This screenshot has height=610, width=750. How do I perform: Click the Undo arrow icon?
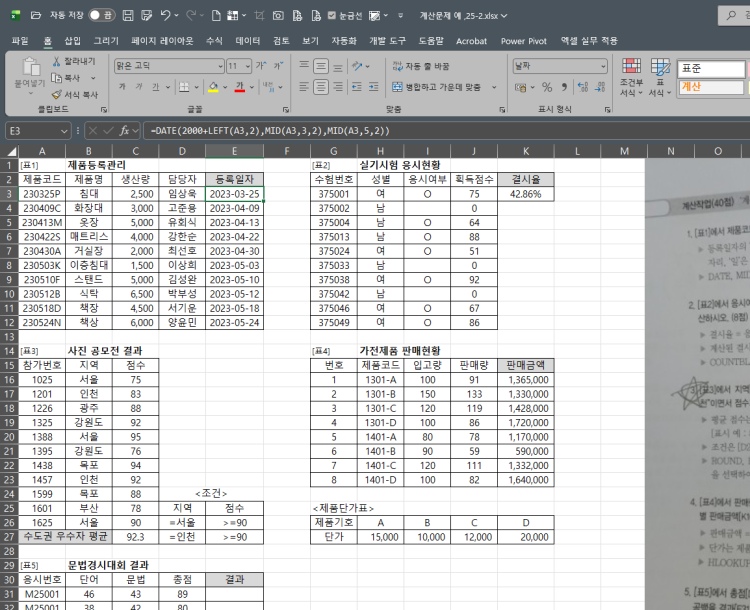tap(165, 16)
